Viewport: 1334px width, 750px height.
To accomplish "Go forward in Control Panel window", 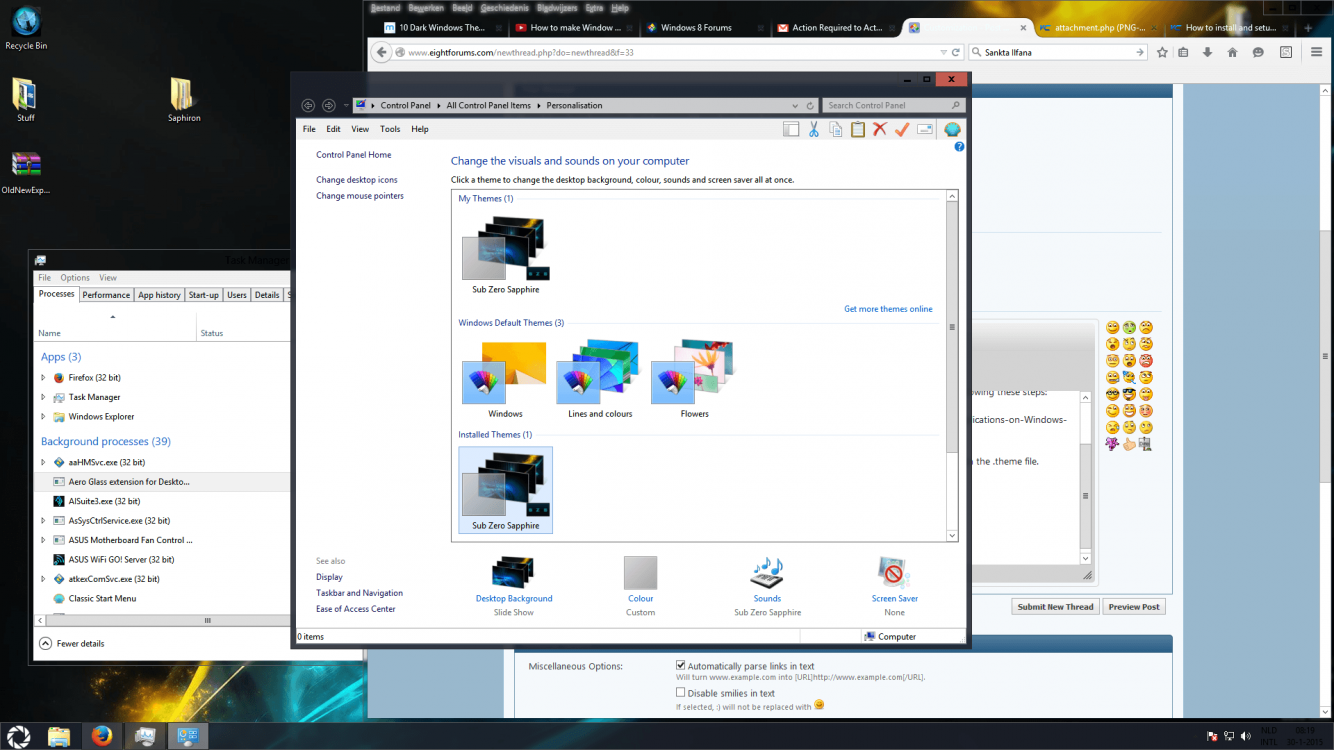I will 329,105.
